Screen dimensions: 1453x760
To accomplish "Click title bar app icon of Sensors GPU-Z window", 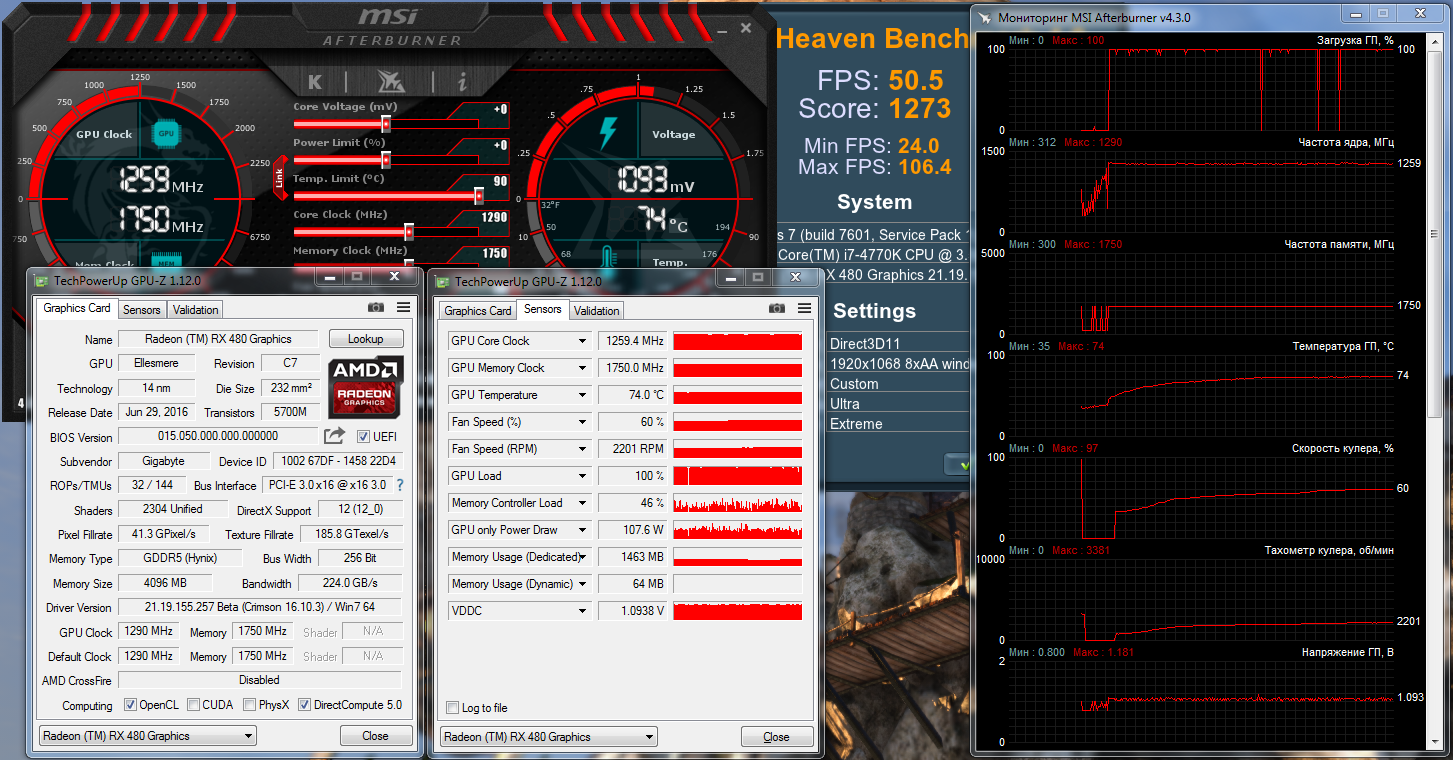I will coord(440,282).
